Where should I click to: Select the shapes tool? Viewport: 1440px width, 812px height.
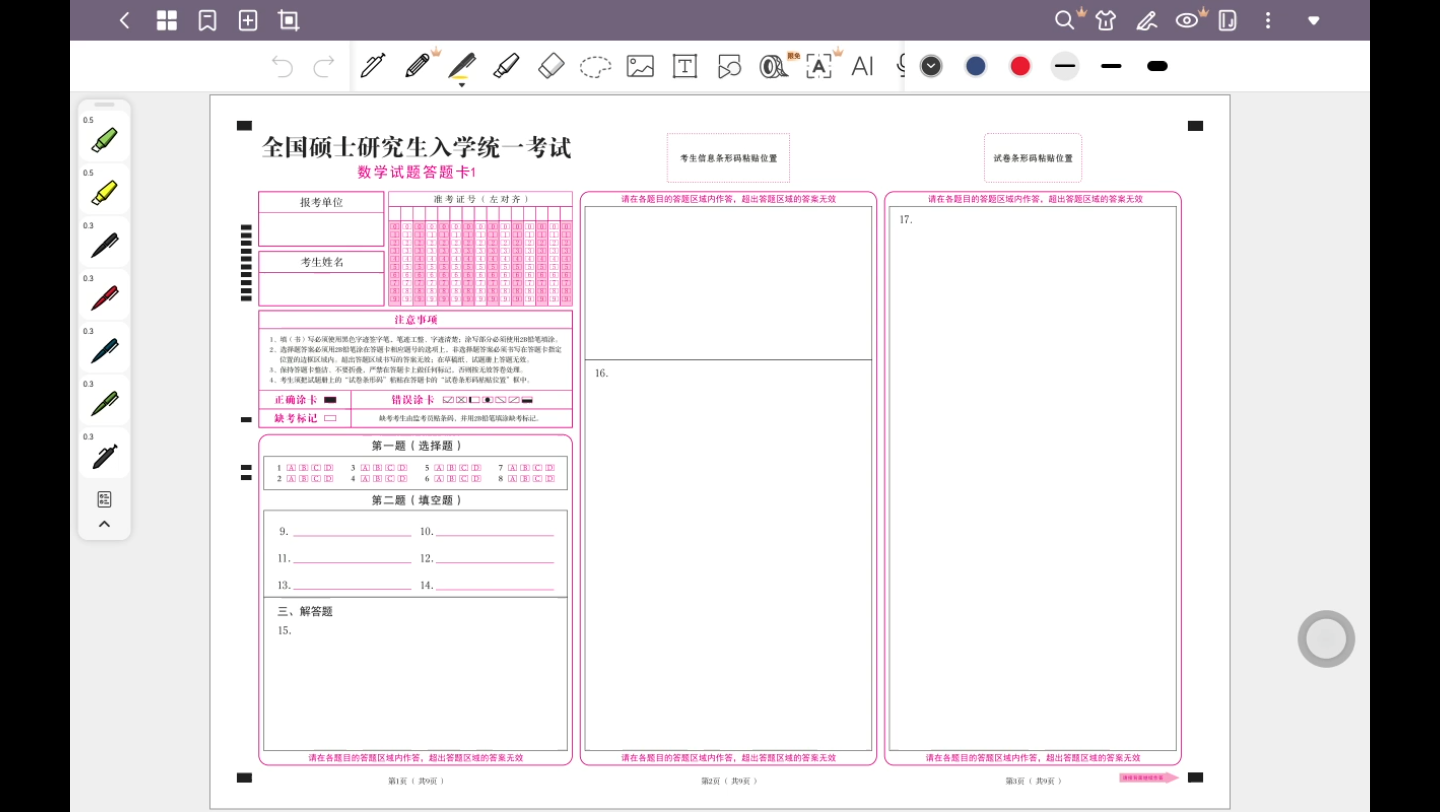[x=729, y=66]
